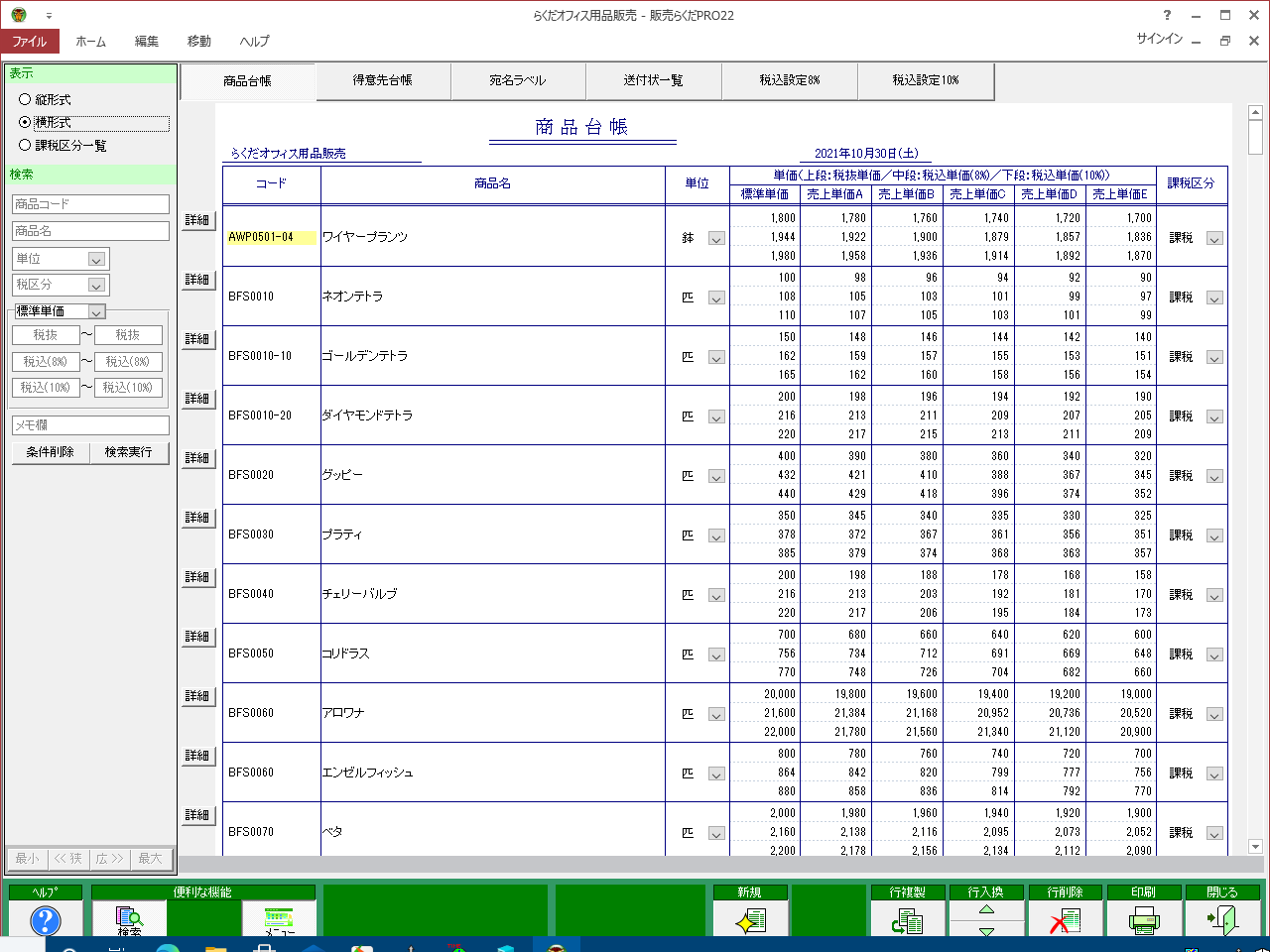
Task: Open the 課税 dropdown for ワイヤープランツ row
Action: [x=1214, y=238]
